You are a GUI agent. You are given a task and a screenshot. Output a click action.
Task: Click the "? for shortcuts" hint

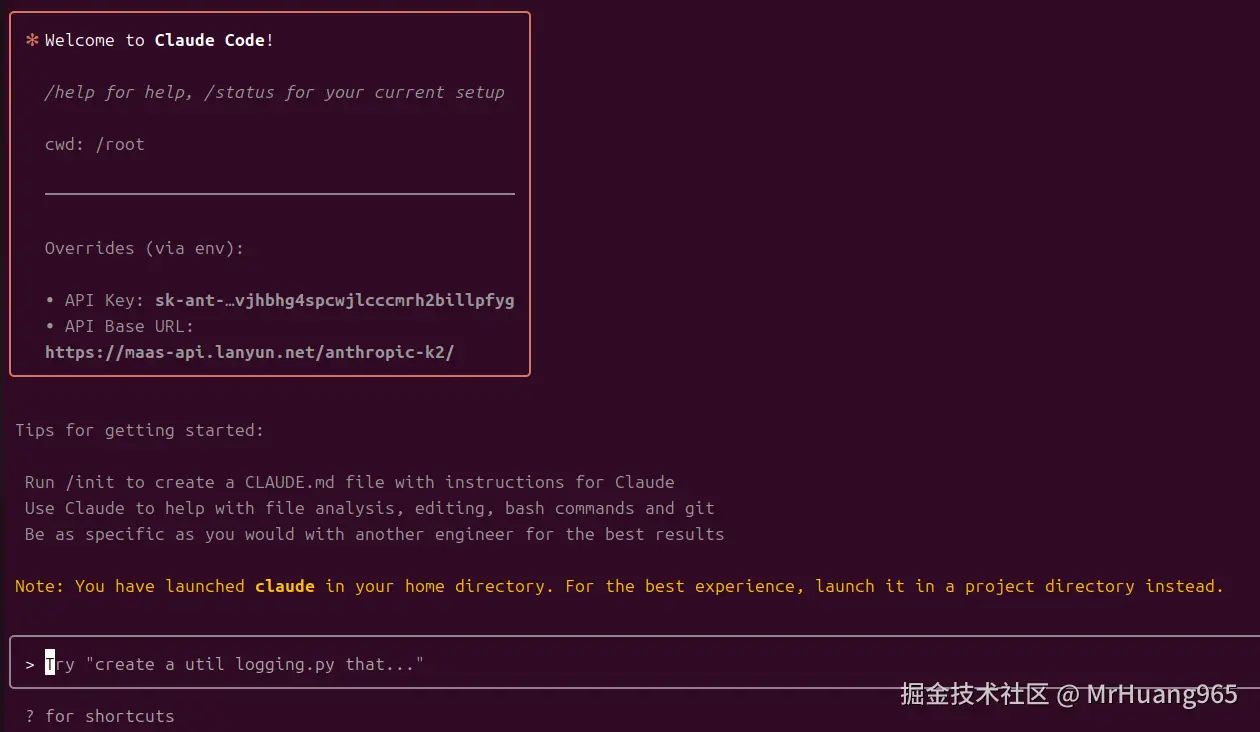point(100,716)
